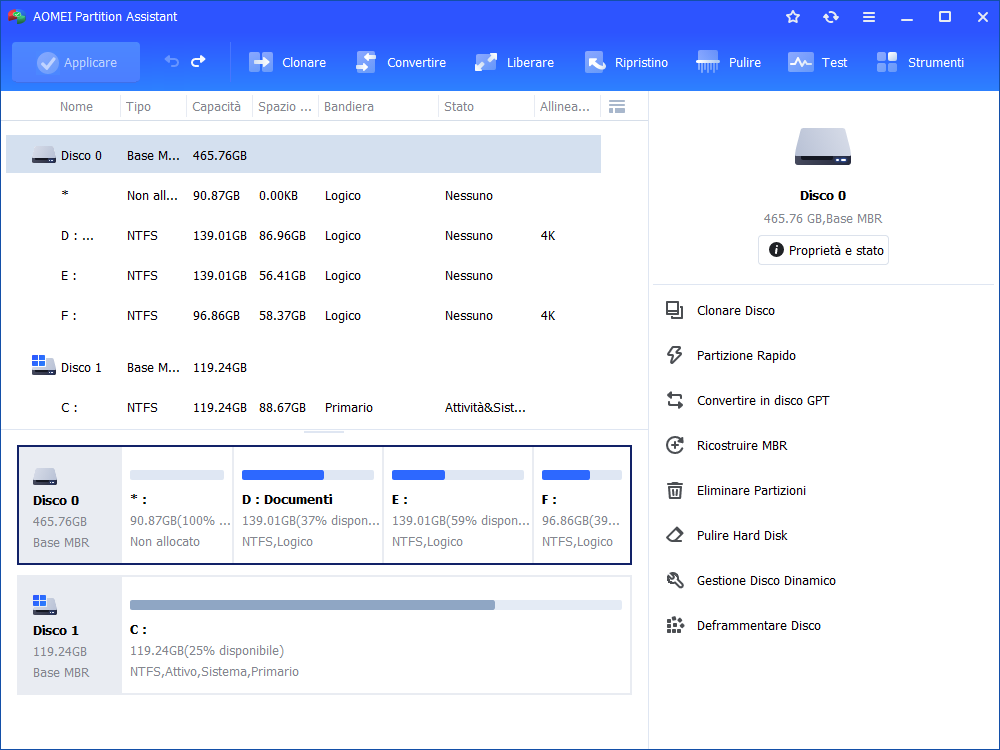Screen dimensions: 1000x750
Task: Open the Convertire toolbar menu
Action: click(x=401, y=62)
